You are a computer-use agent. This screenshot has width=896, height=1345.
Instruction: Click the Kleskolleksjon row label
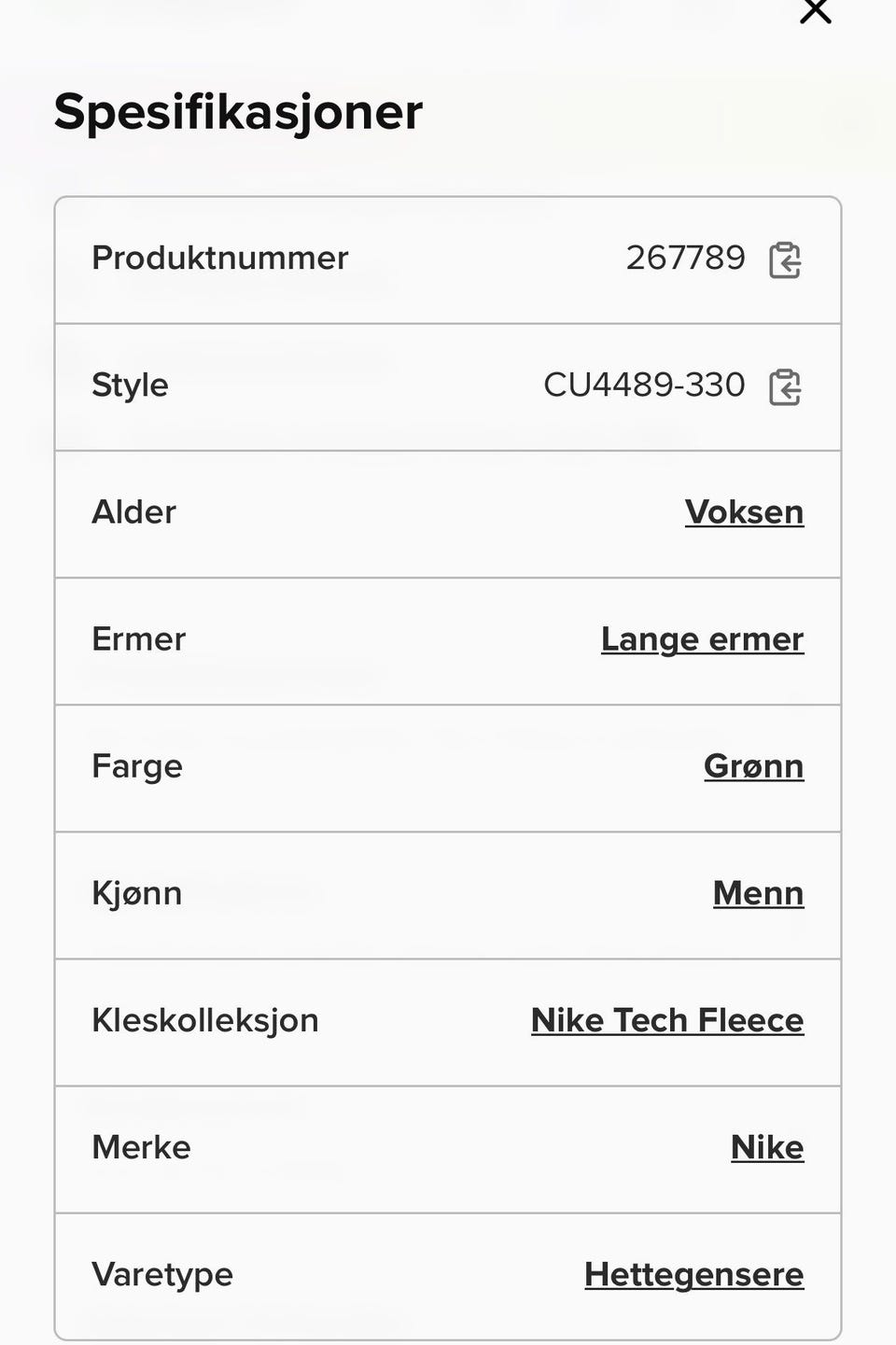[205, 1020]
